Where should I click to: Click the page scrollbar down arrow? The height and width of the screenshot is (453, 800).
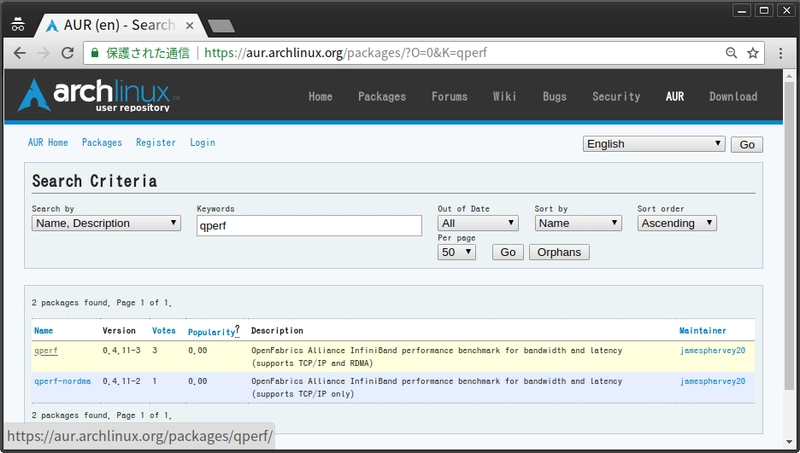[789, 442]
